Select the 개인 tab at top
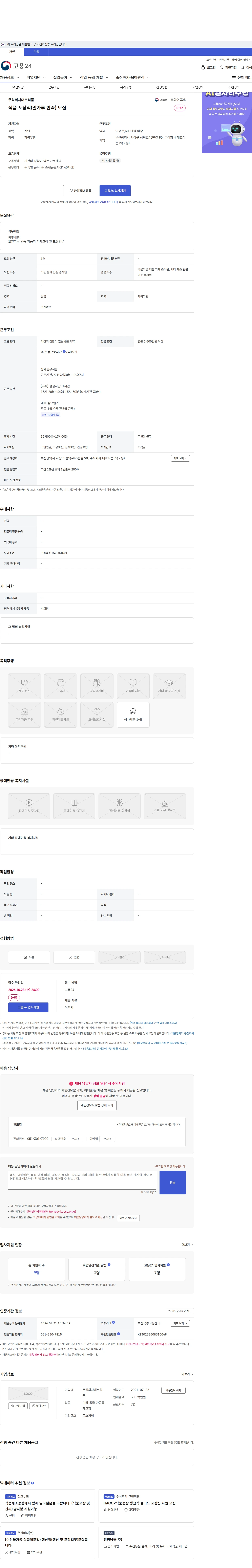This screenshot has height=1568, width=252. click(12, 52)
